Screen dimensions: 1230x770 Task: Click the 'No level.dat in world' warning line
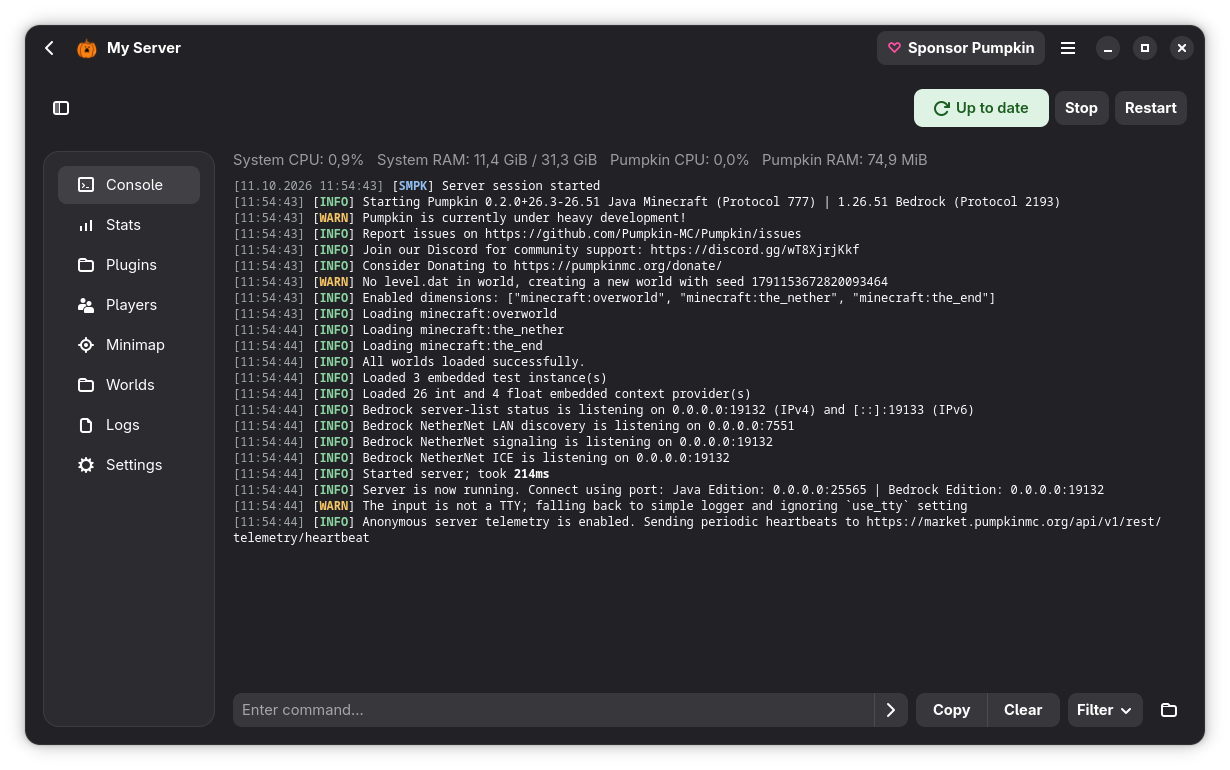pos(560,282)
